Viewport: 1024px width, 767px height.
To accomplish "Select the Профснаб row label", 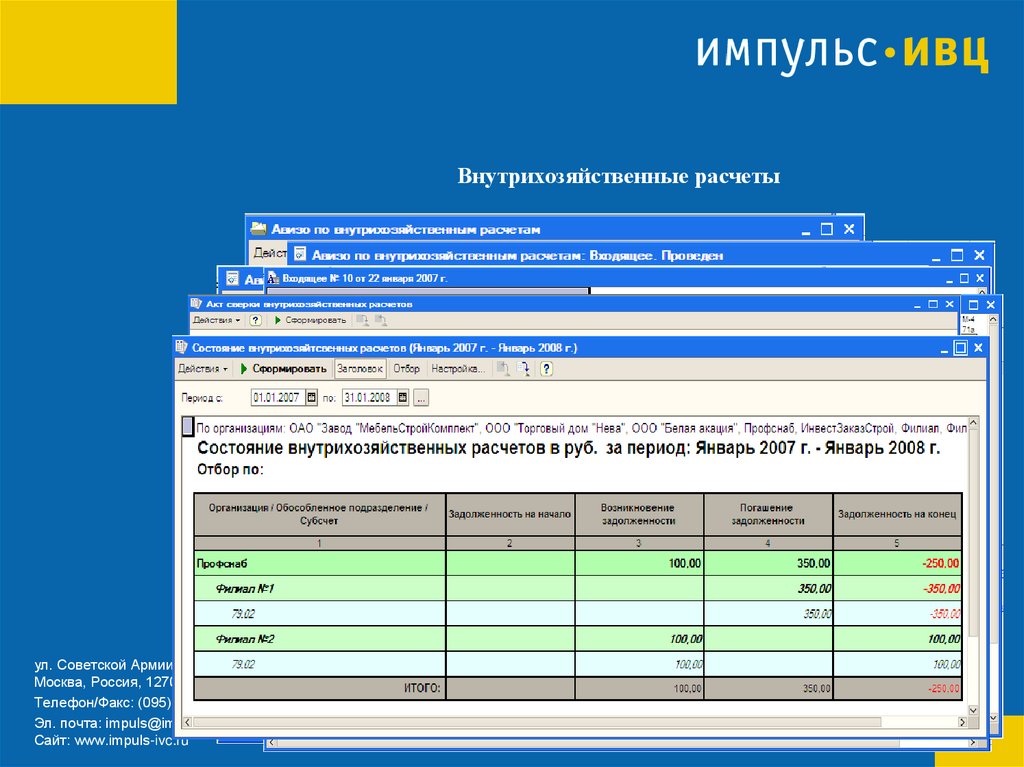I will pos(222,563).
